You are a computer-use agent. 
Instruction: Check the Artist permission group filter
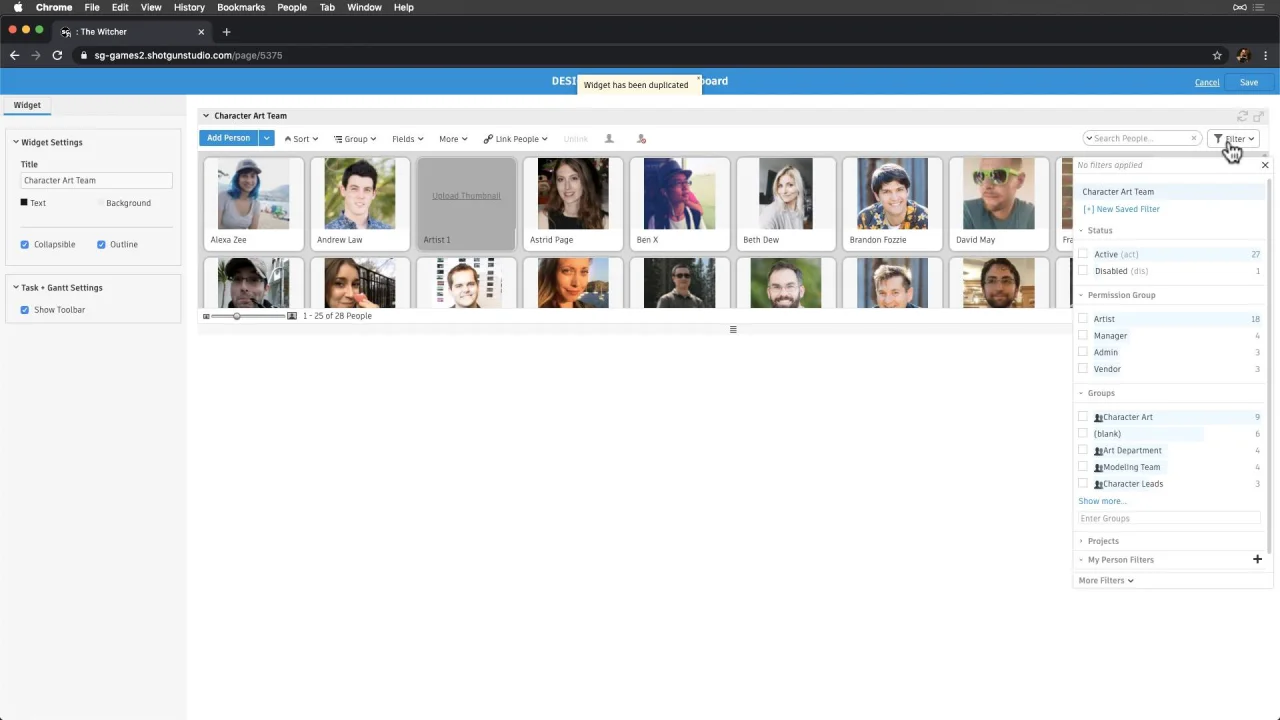[x=1083, y=319]
